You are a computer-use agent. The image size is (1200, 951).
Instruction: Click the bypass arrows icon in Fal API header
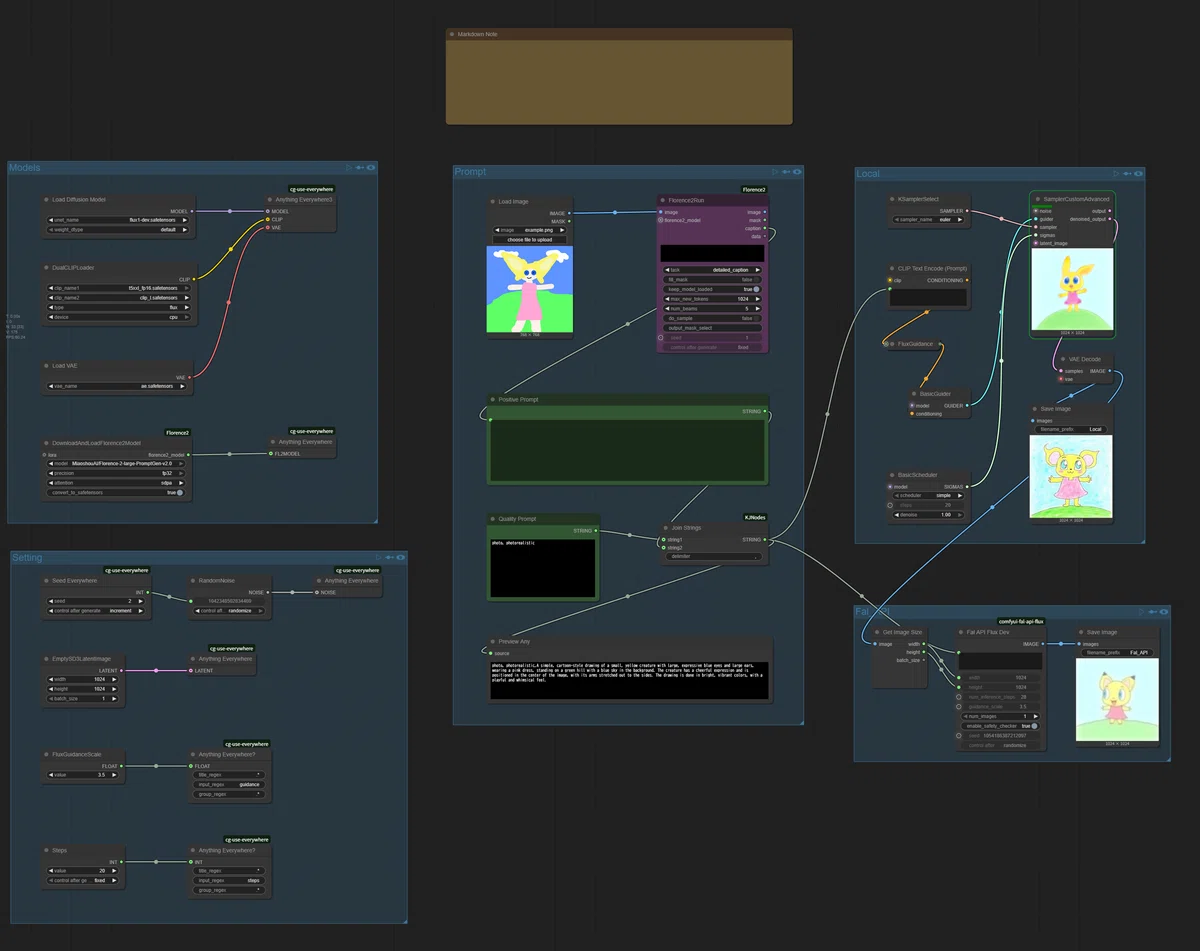[1152, 611]
